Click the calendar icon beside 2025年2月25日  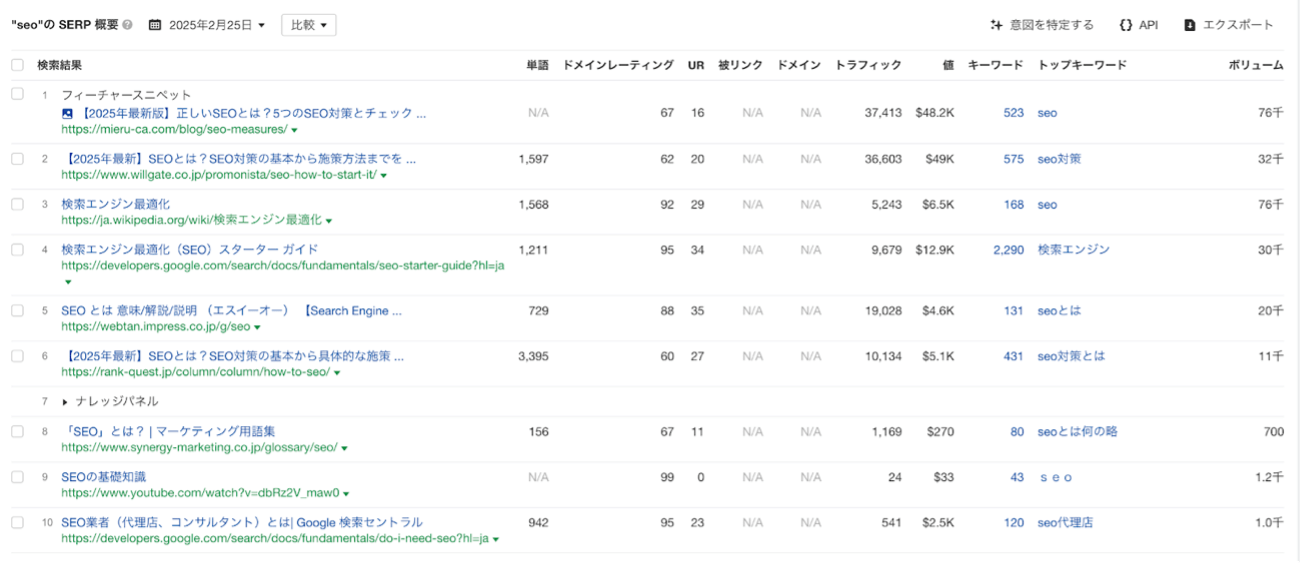point(155,25)
